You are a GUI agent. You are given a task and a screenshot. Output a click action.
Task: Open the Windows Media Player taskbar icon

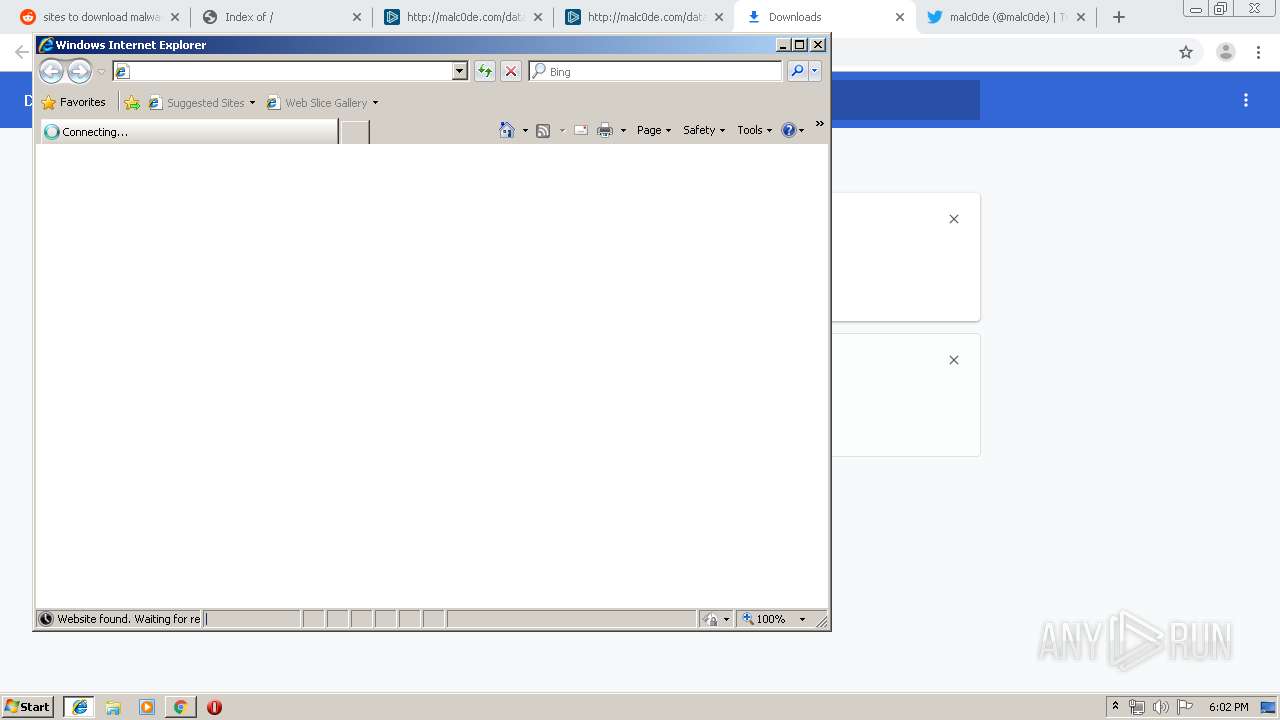(147, 707)
